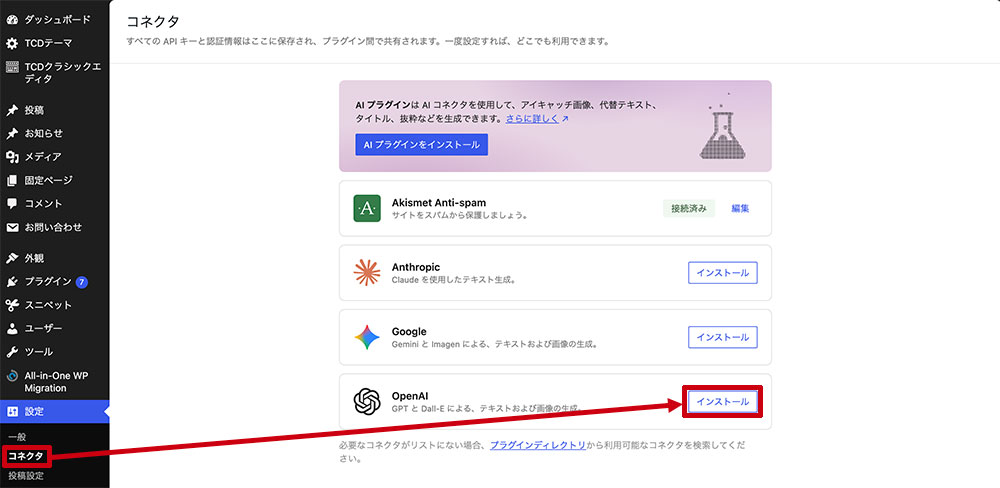Image resolution: width=1000 pixels, height=488 pixels.
Task: Click the ユーザー person icon
Action: [11, 329]
